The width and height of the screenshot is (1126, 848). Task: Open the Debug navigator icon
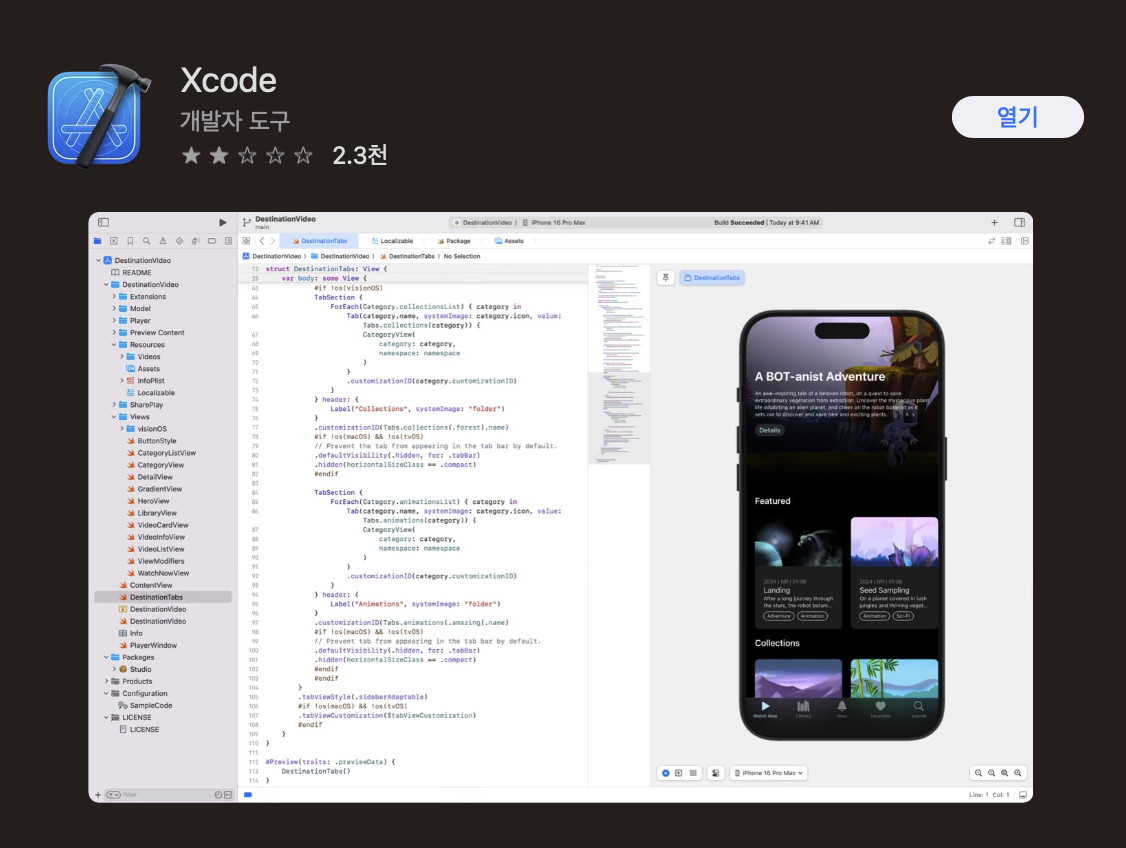coord(195,241)
